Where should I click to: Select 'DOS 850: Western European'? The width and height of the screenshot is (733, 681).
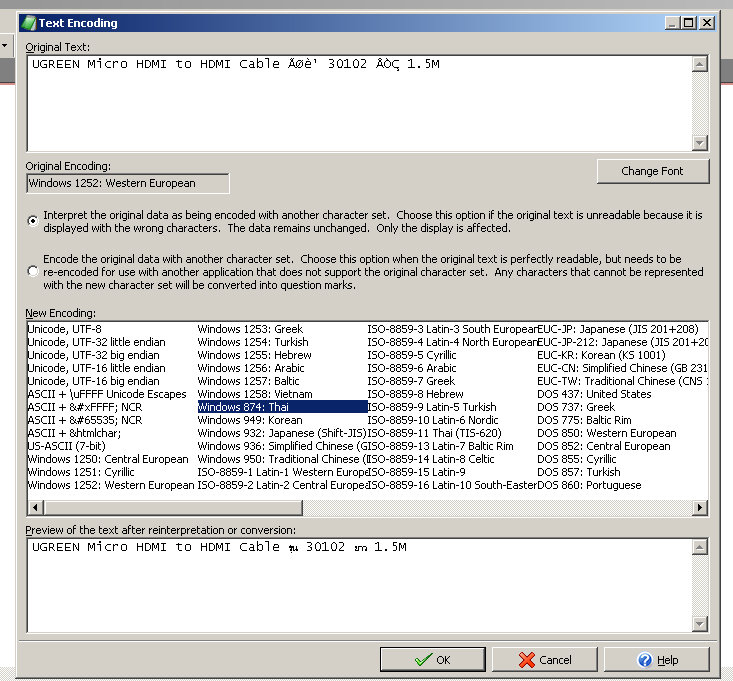click(607, 433)
